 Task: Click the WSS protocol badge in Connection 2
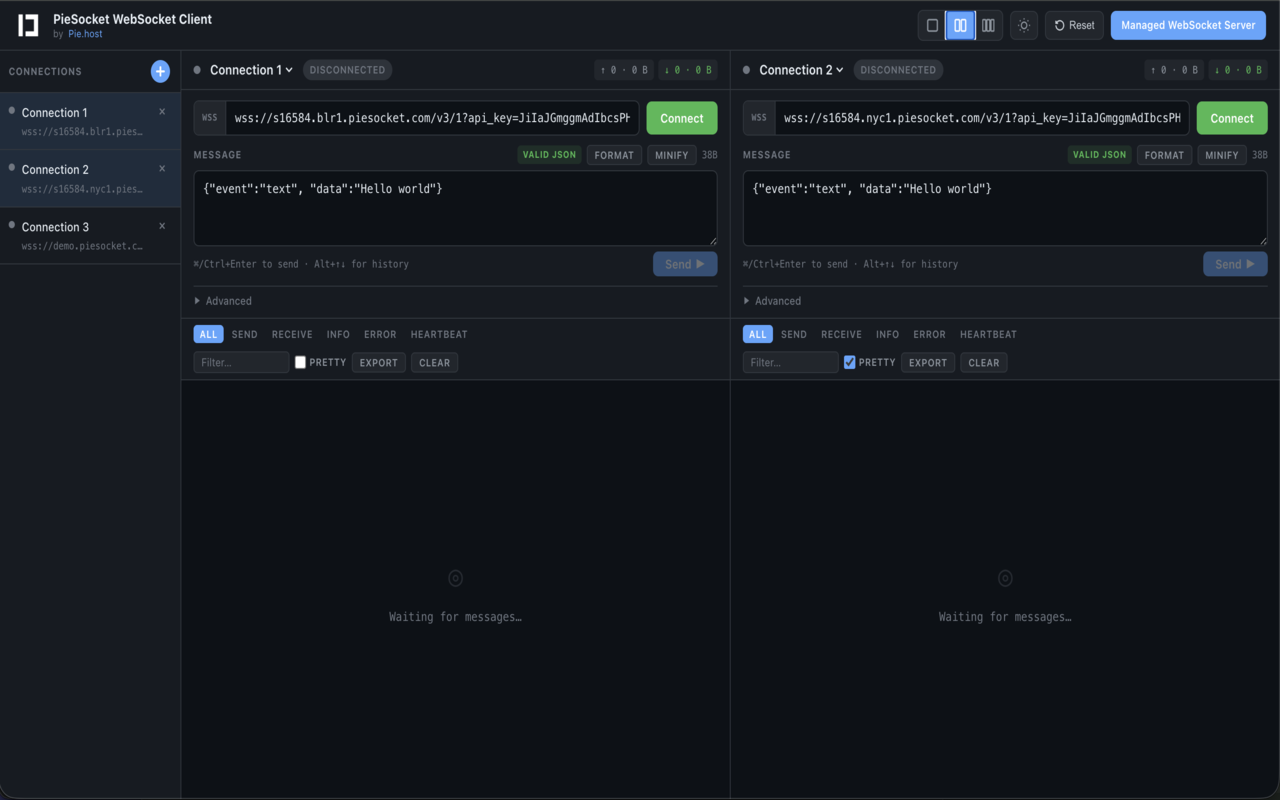pos(759,118)
